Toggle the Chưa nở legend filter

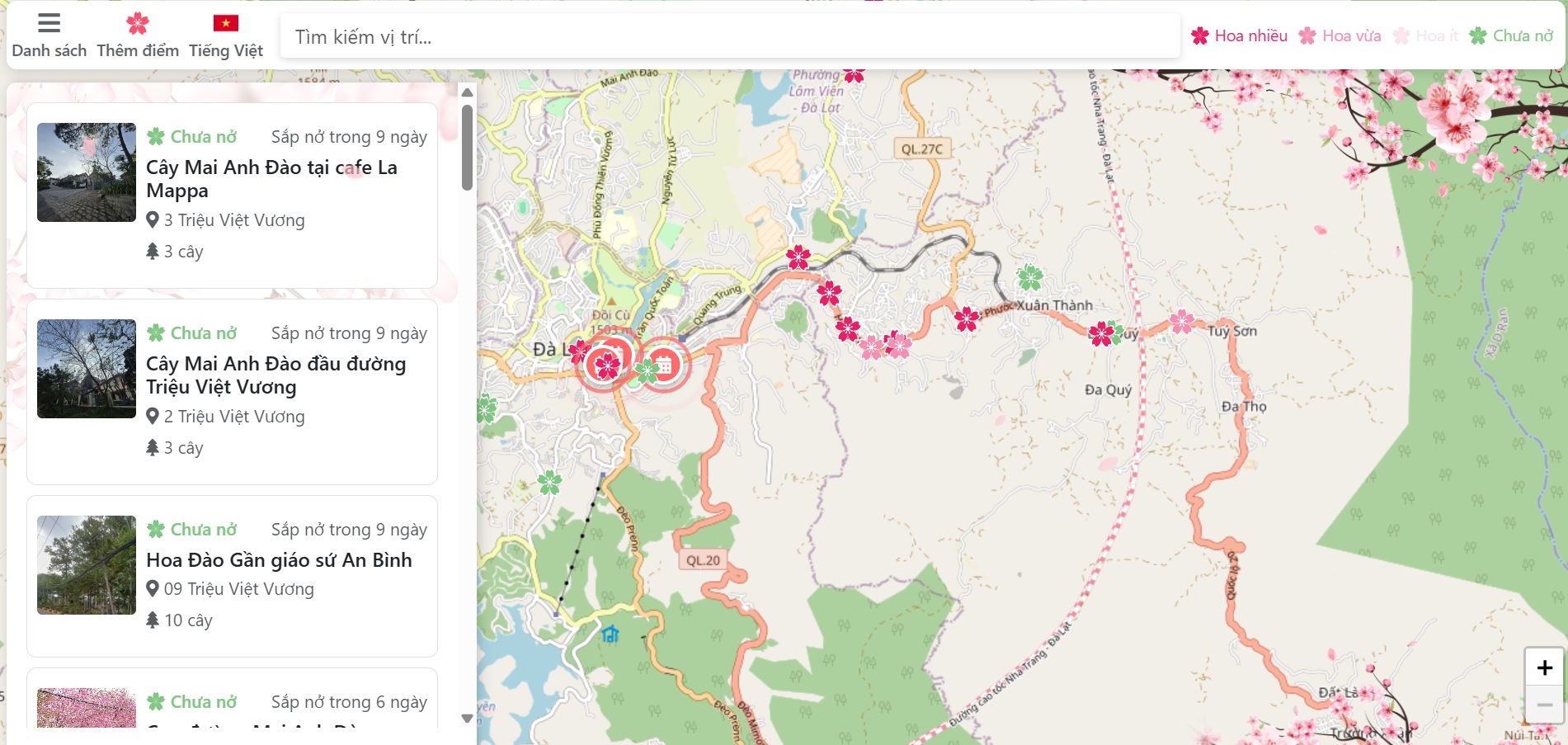coord(1511,35)
